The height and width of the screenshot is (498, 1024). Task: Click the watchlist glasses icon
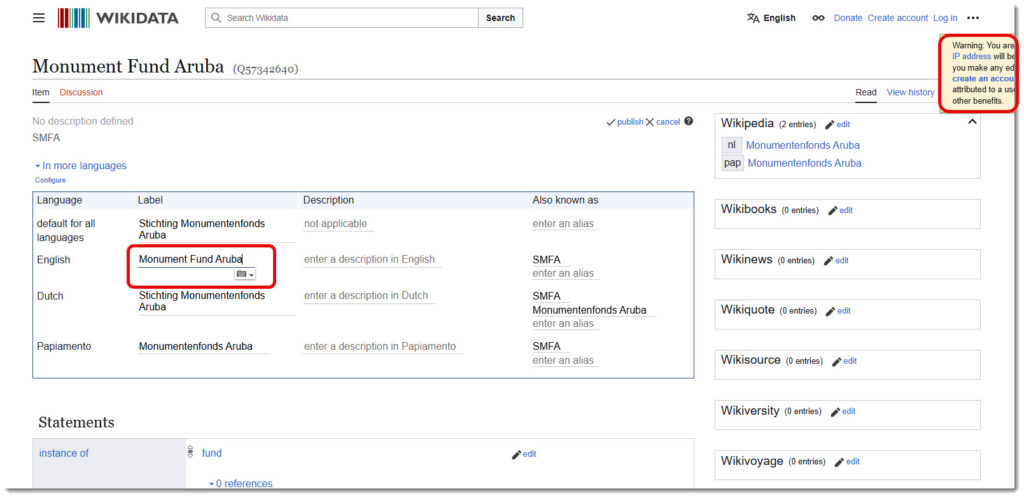tap(818, 18)
